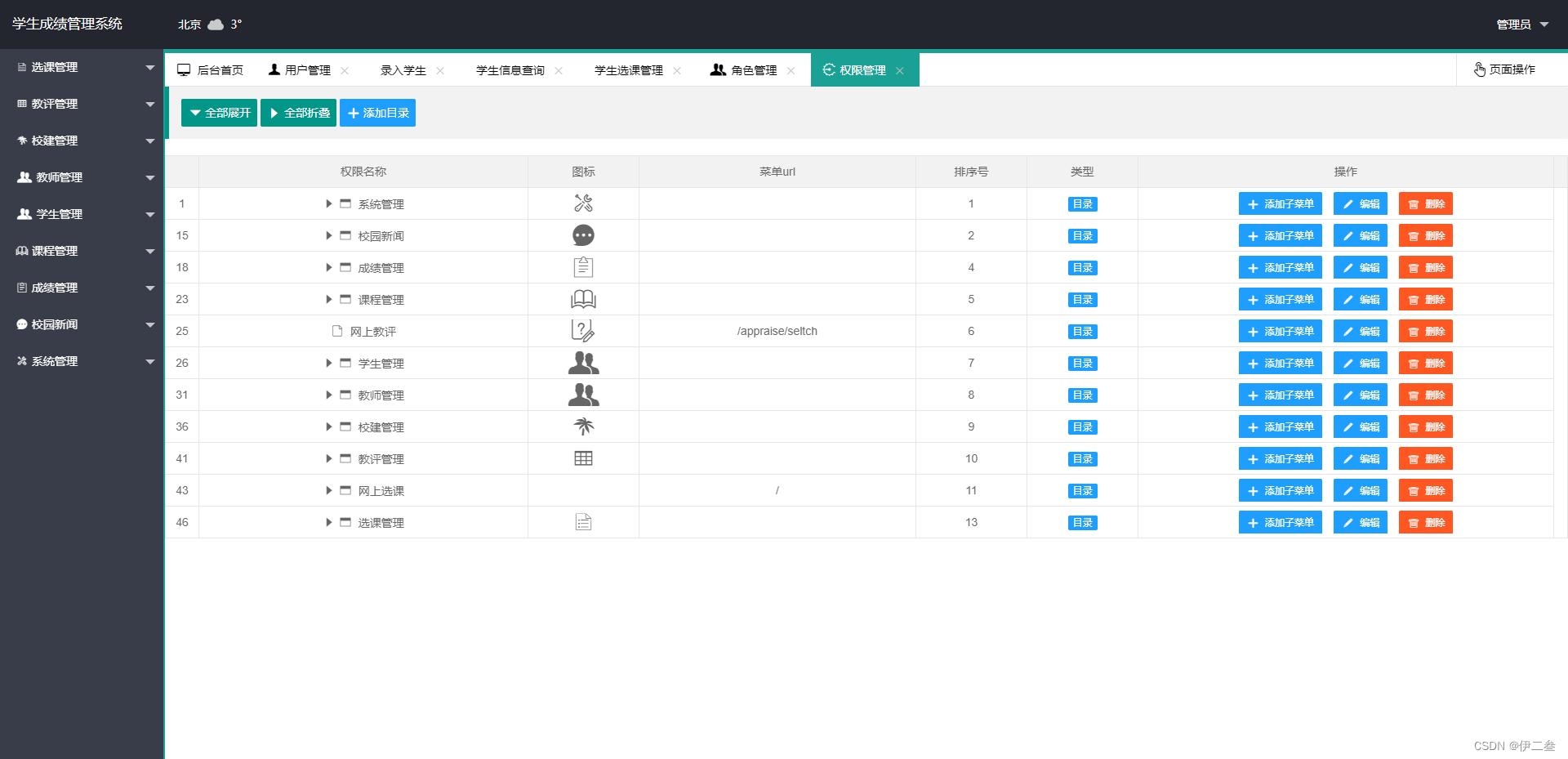Expand the 系统管理 tree row
The height and width of the screenshot is (759, 1568).
pyautogui.click(x=328, y=203)
